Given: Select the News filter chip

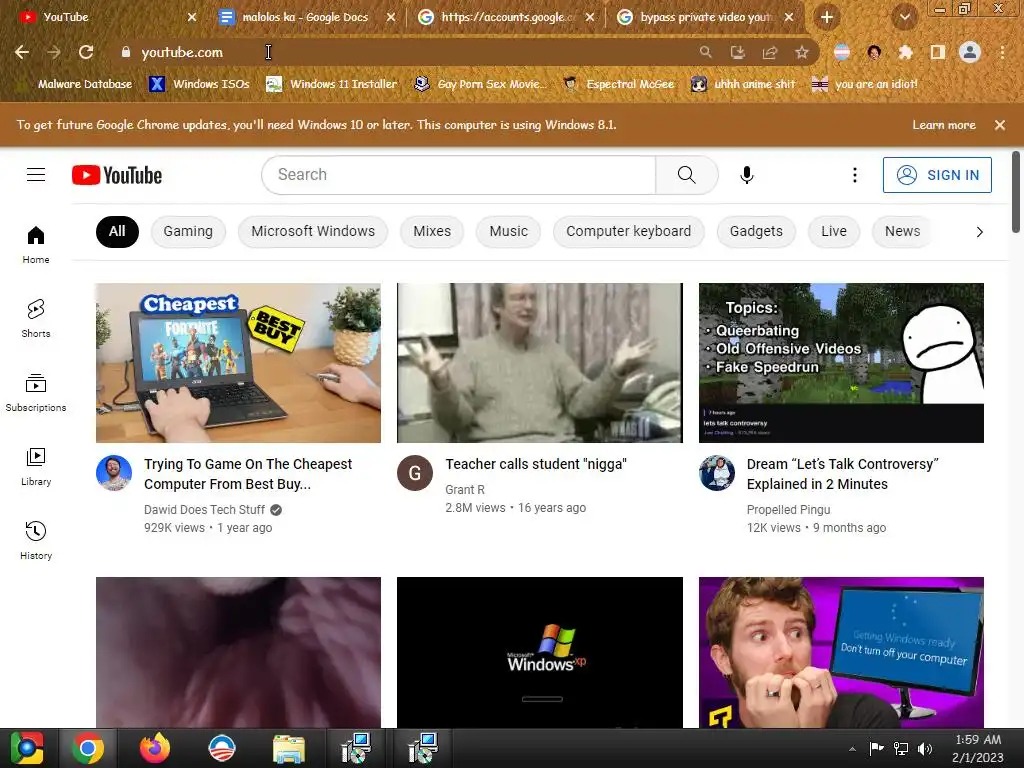Looking at the screenshot, I should click(x=903, y=232).
